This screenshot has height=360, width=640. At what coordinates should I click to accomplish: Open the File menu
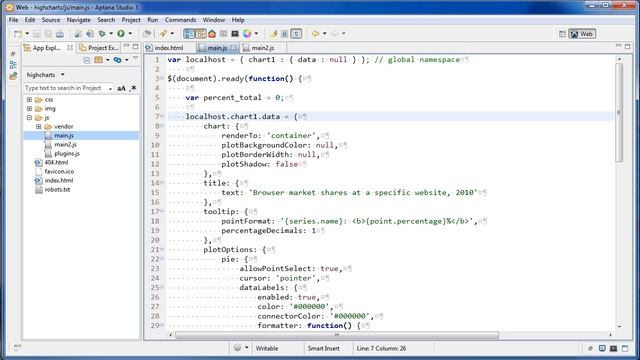13,20
